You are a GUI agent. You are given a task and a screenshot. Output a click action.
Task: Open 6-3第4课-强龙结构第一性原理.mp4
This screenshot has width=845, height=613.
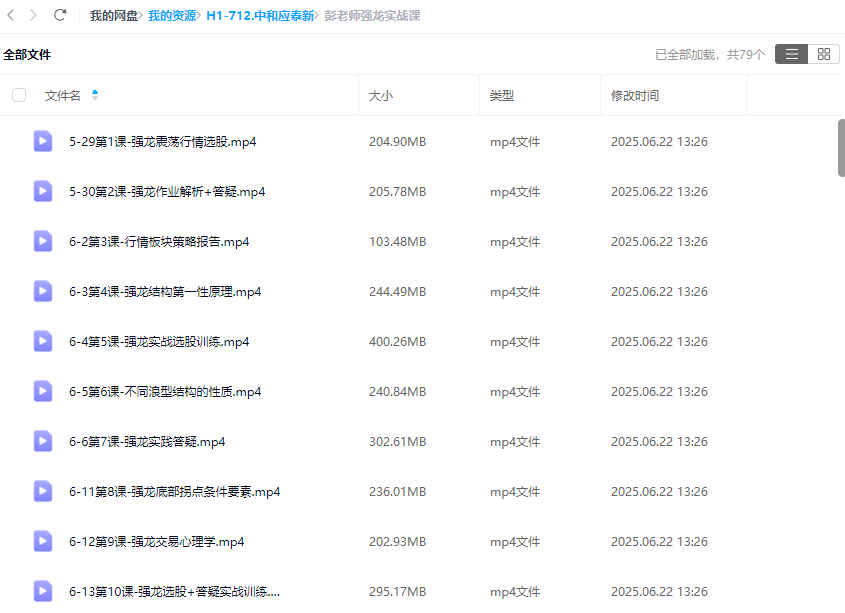coord(165,291)
